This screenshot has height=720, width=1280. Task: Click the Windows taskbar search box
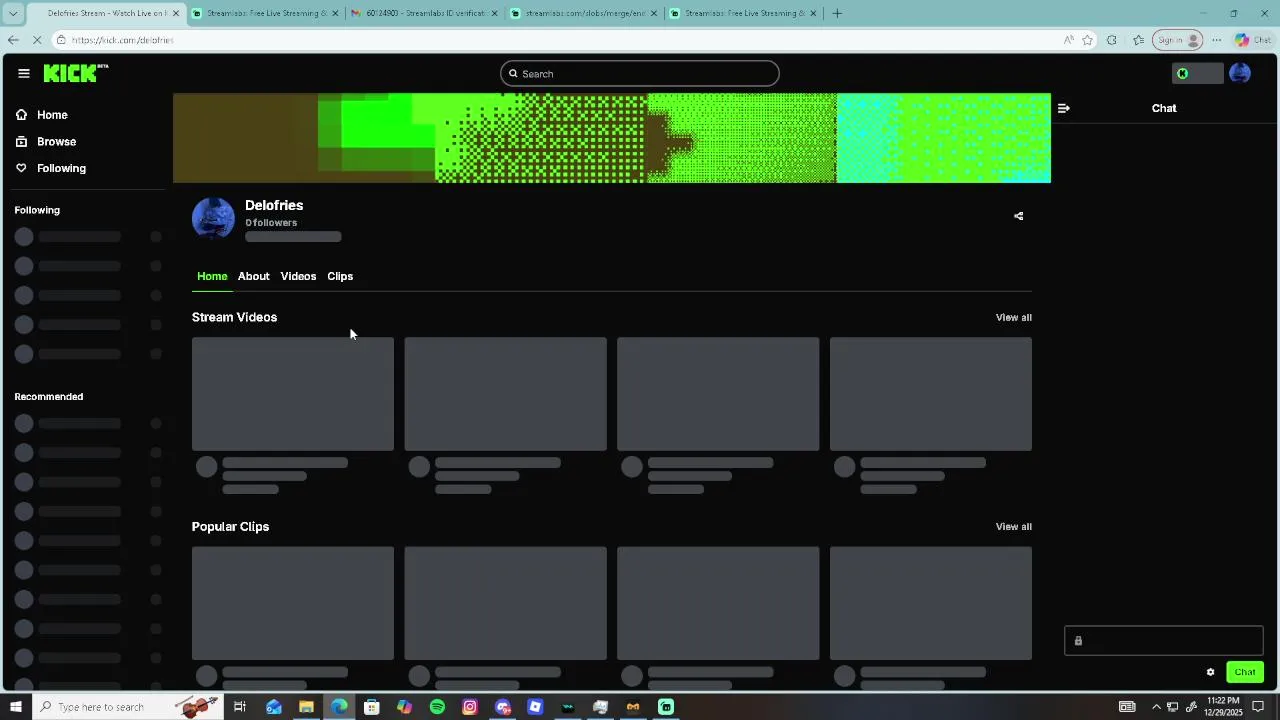(x=130, y=707)
